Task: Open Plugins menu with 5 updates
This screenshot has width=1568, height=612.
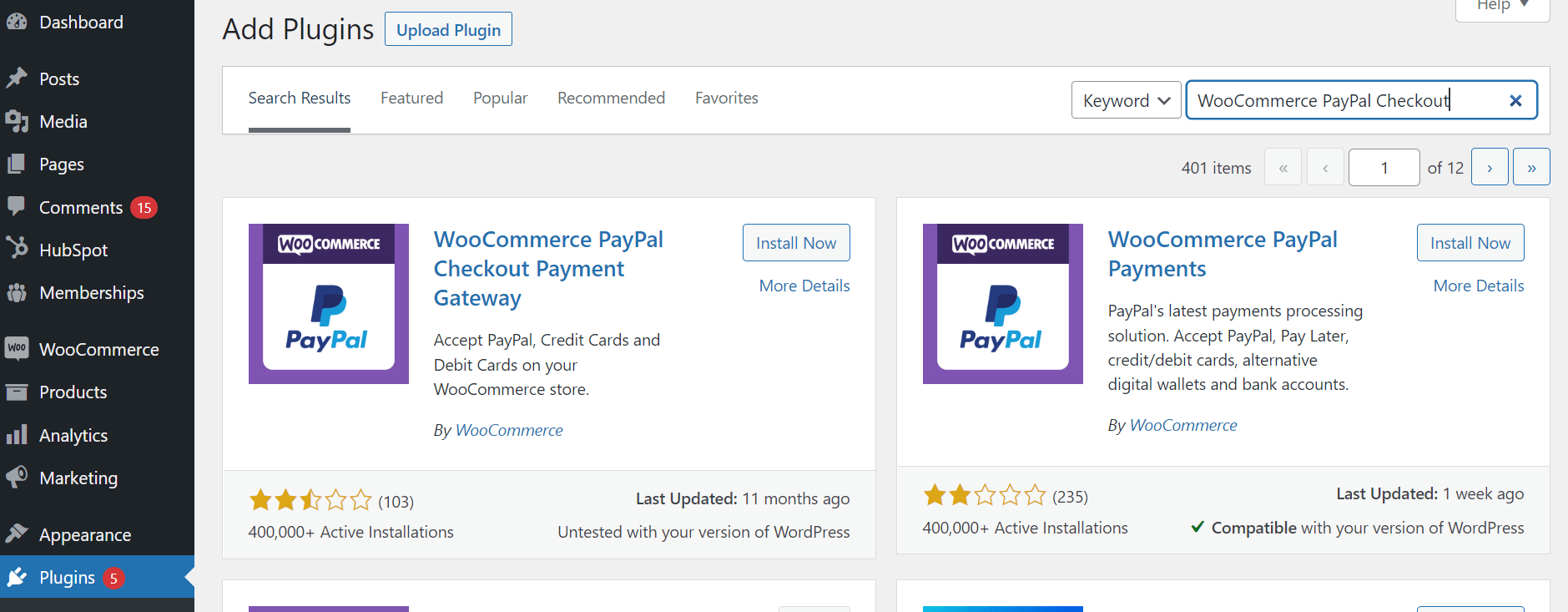Action: tap(97, 577)
